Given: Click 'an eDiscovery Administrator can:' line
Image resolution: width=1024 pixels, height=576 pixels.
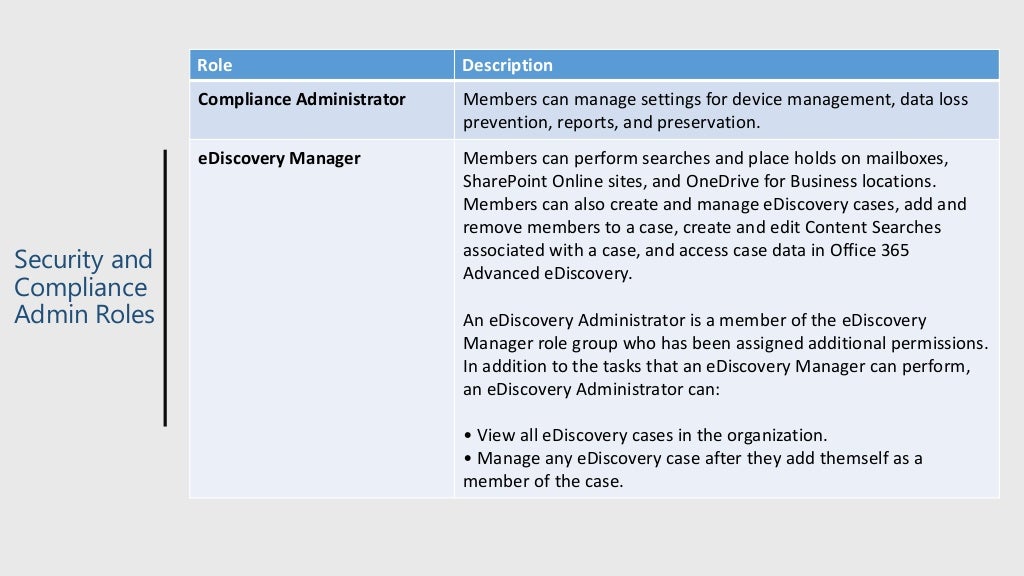Looking at the screenshot, I should [591, 389].
